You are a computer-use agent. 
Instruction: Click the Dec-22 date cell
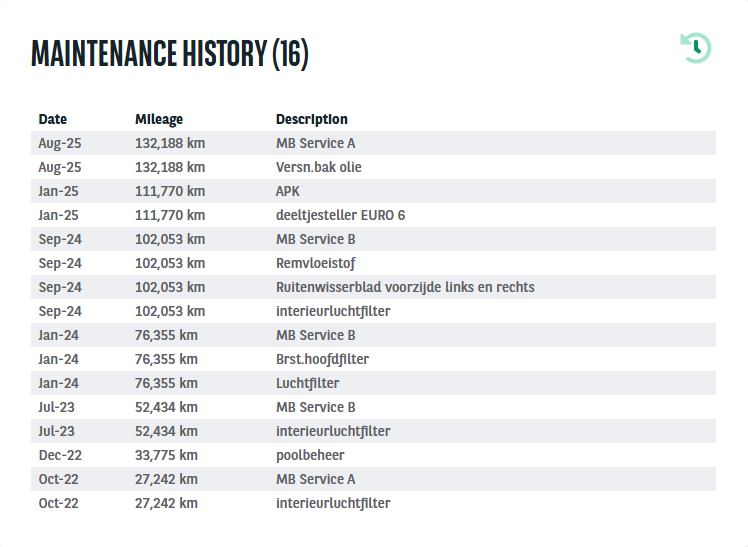pos(60,455)
